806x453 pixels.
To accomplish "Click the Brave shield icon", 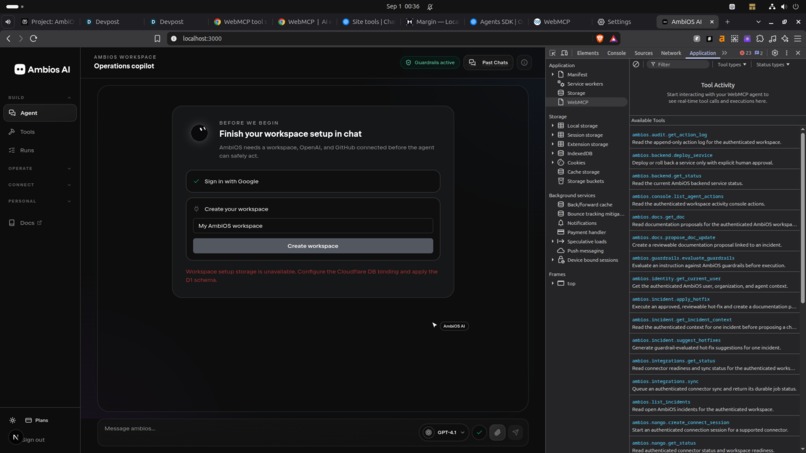I will coord(599,39).
